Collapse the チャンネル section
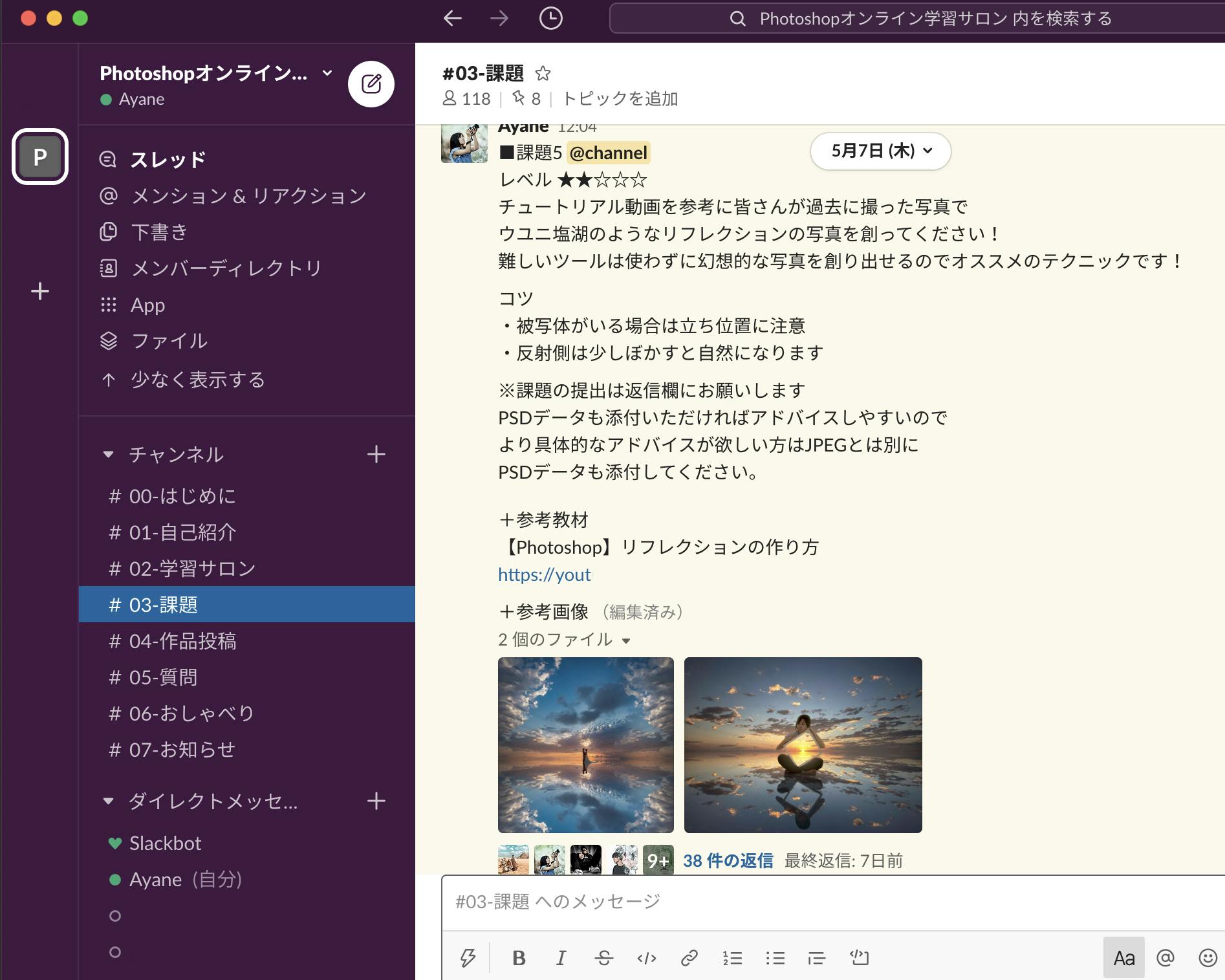This screenshot has height=980, width=1225. click(x=108, y=455)
